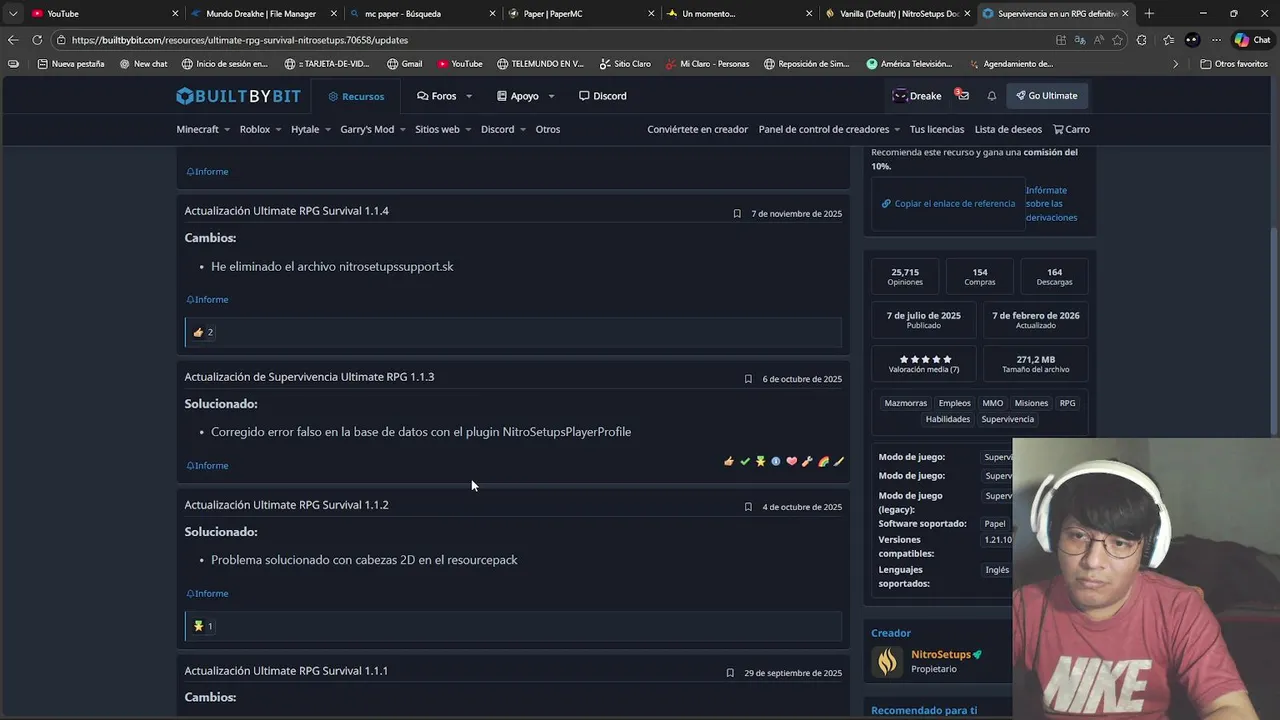This screenshot has height=720, width=1280.
Task: Bookmark the 1.1.1 update from 29 de septiembre
Action: pos(730,673)
